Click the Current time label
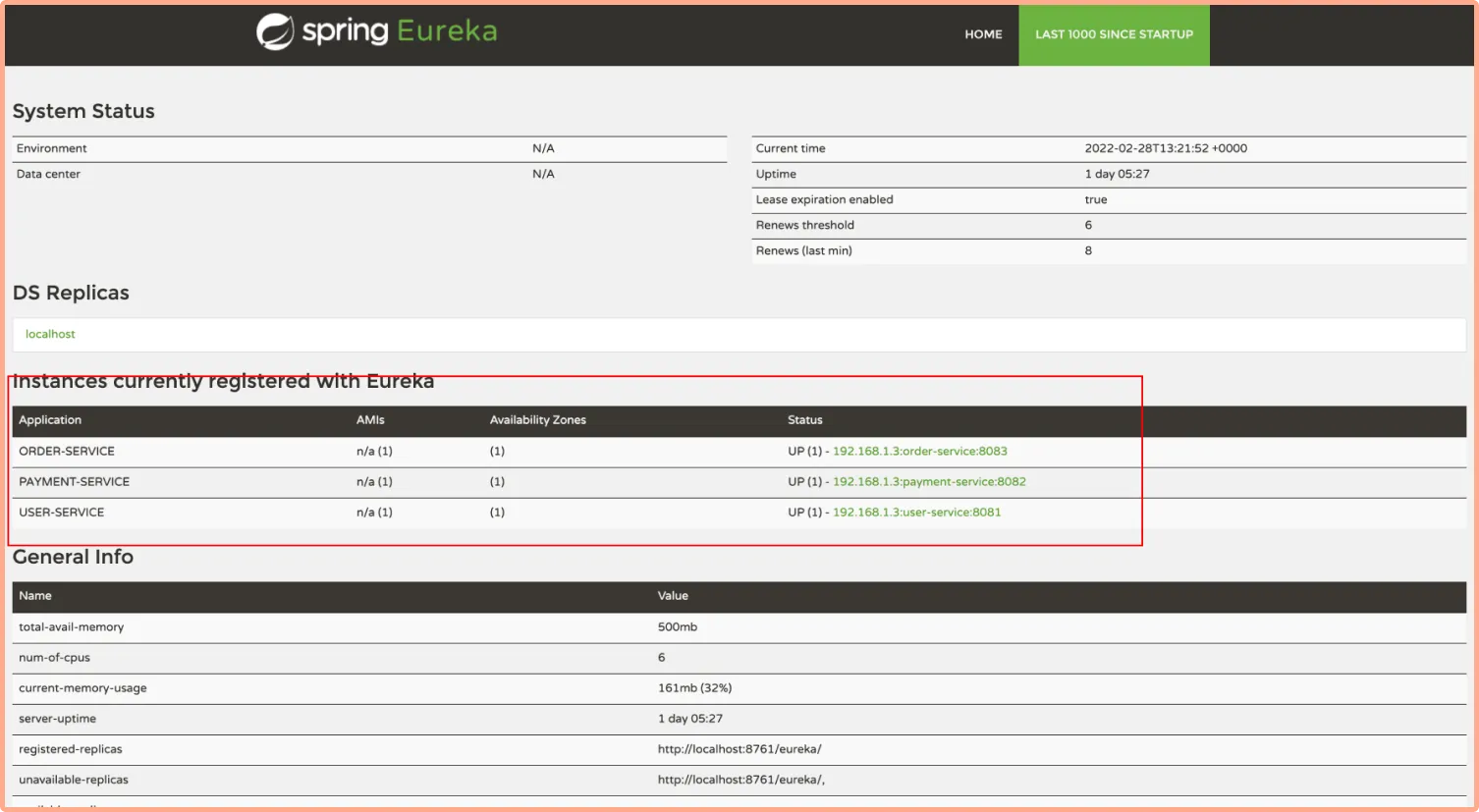Screen dimensions: 1479x812 [791, 148]
